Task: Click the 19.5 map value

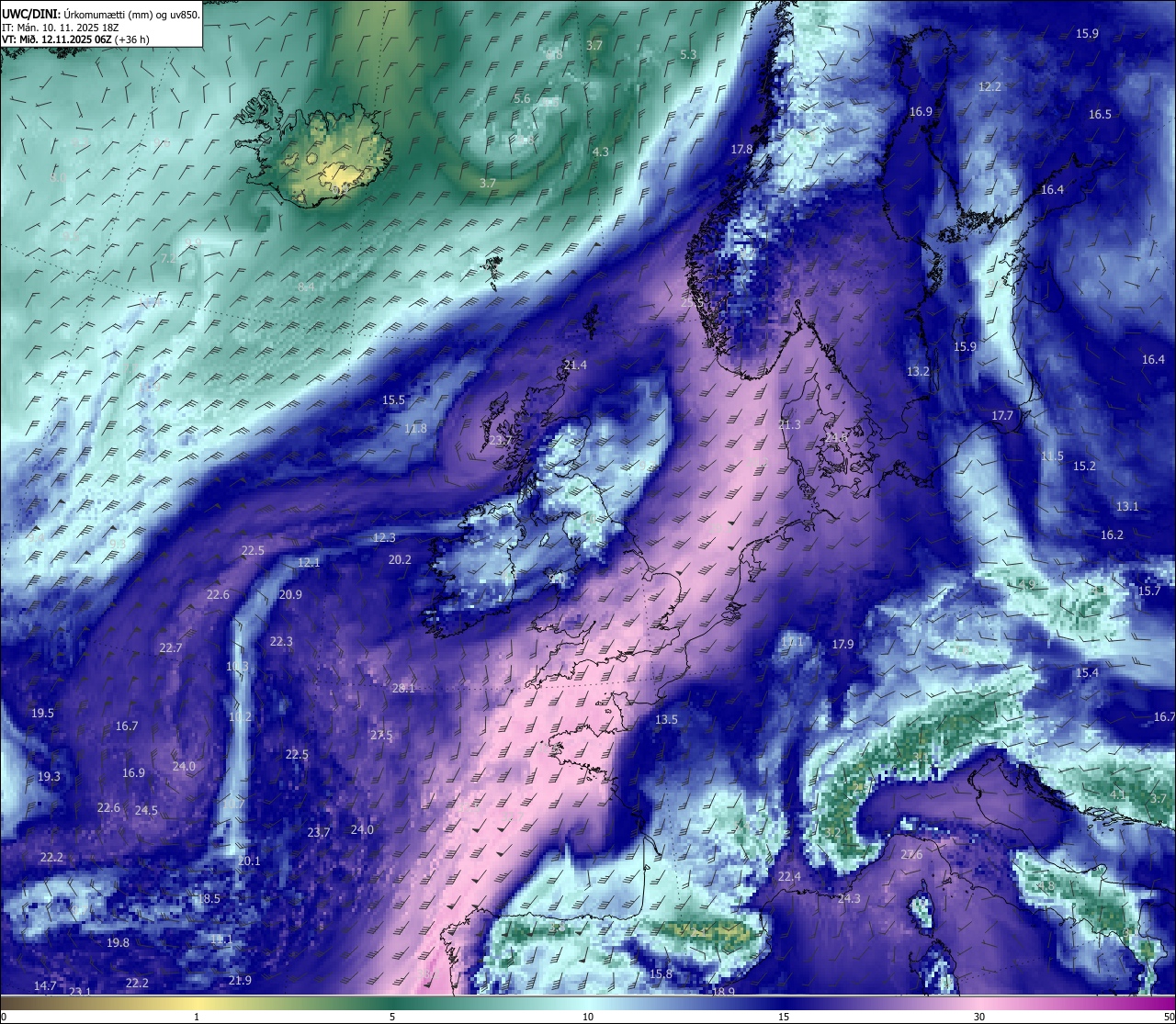Action: click(x=42, y=713)
